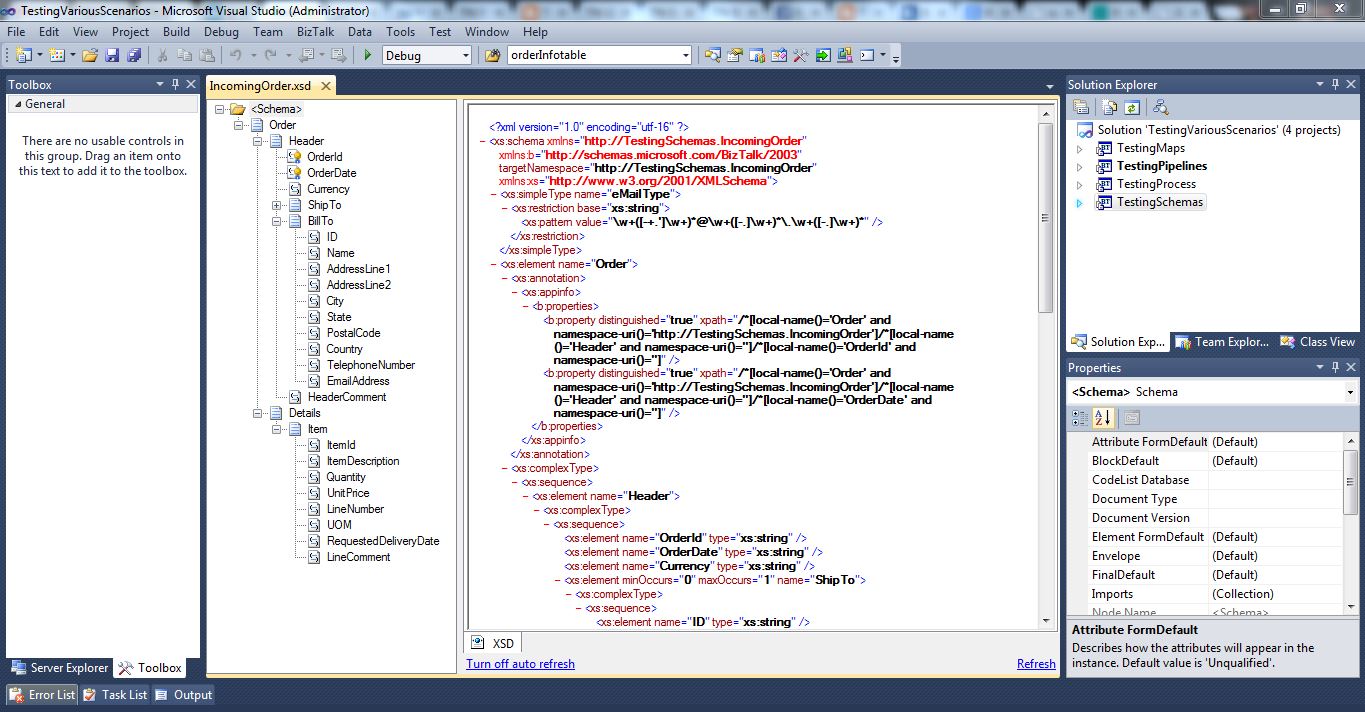Click the Refresh link below XSD view
Image resolution: width=1365 pixels, height=712 pixels.
1036,664
